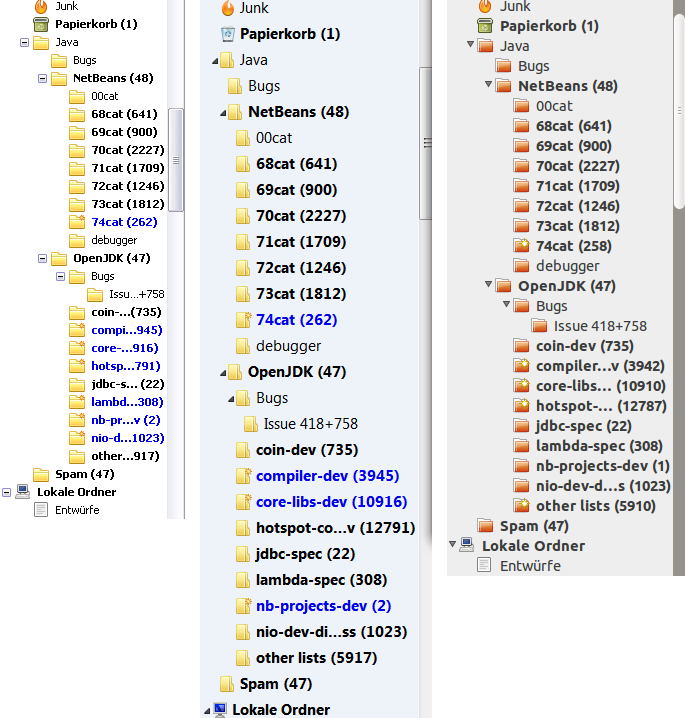Click the scrollbar thumb of the middle folder tree
The height and width of the screenshot is (718, 685).
[426, 143]
